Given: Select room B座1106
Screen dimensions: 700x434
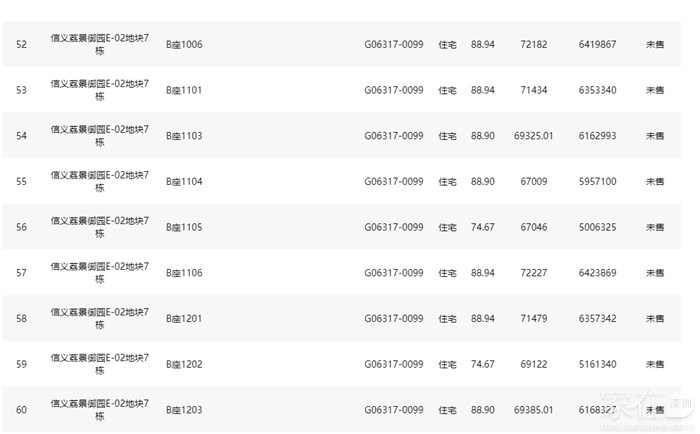Looking at the screenshot, I should click(184, 273).
